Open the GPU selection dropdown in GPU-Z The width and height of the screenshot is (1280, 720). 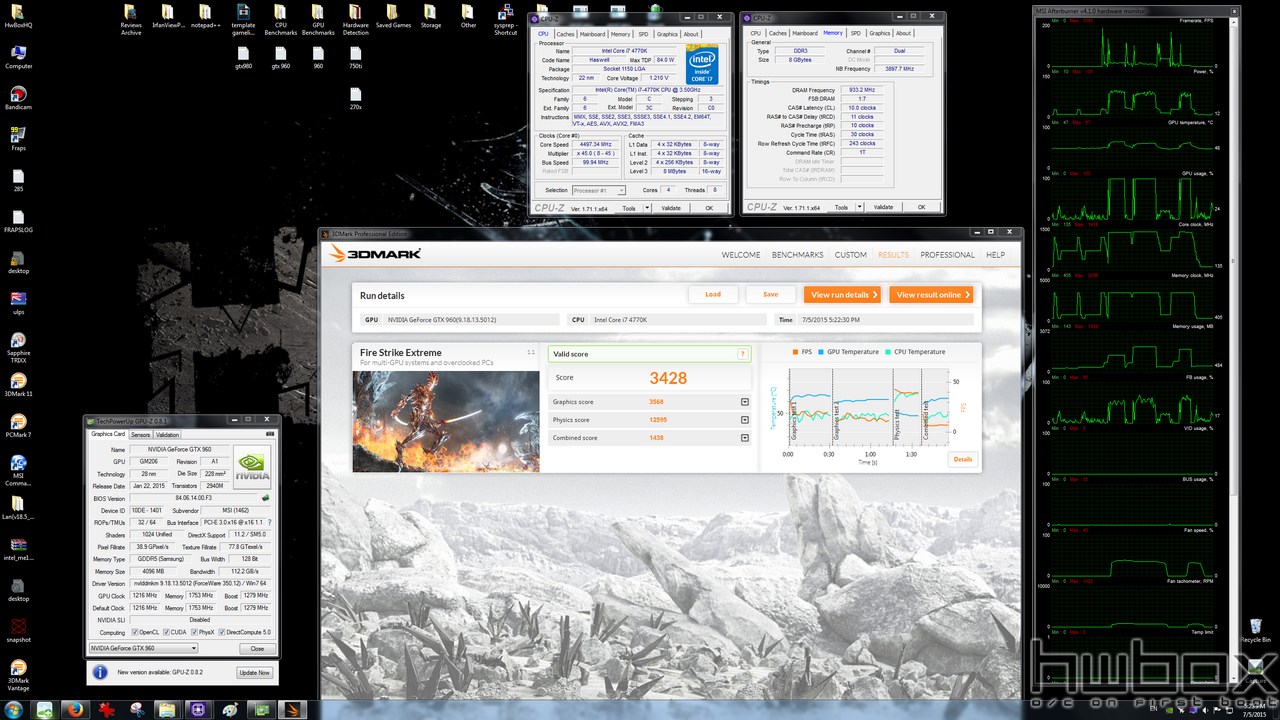point(143,648)
